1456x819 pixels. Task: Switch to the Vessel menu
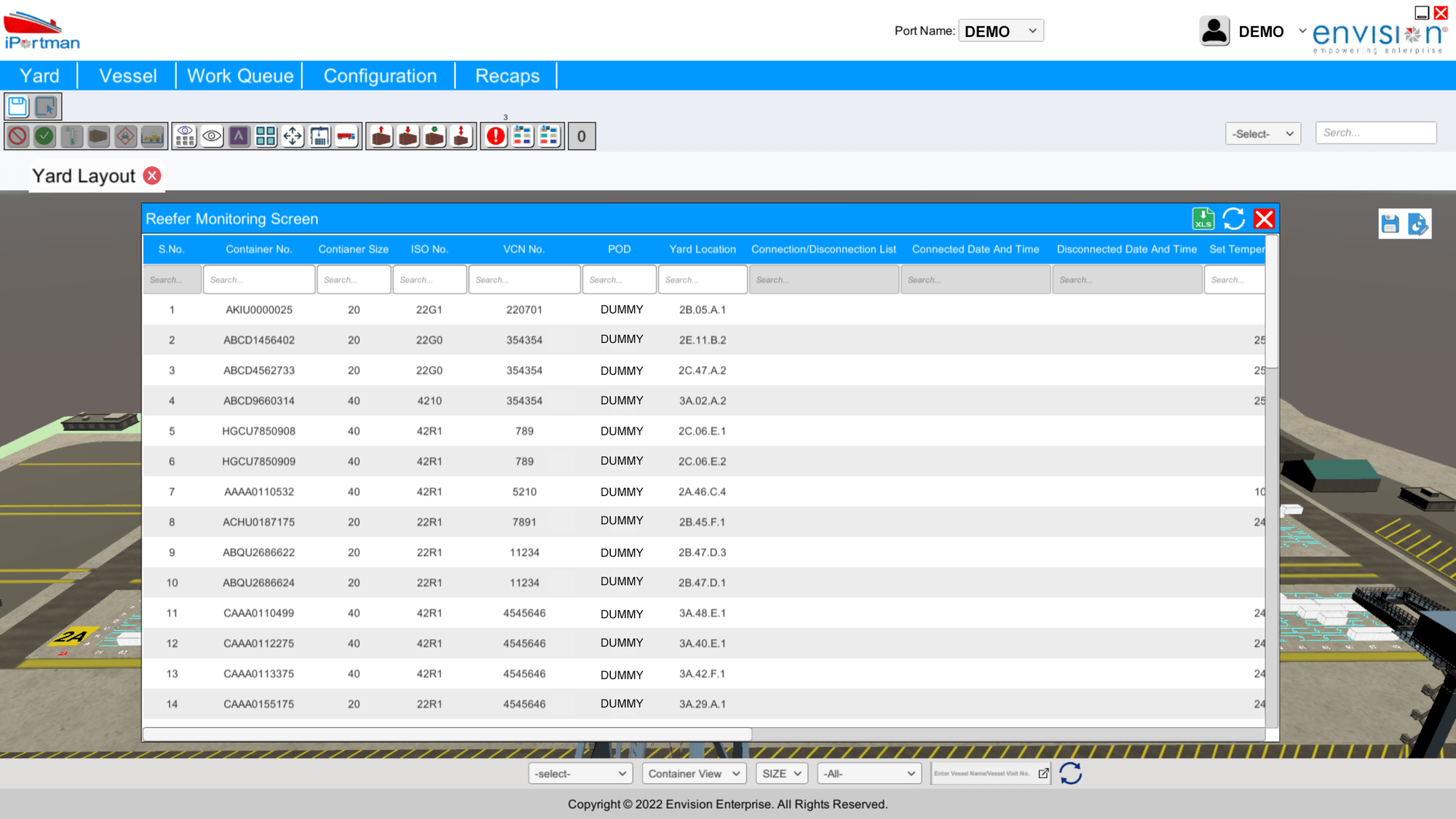(128, 75)
